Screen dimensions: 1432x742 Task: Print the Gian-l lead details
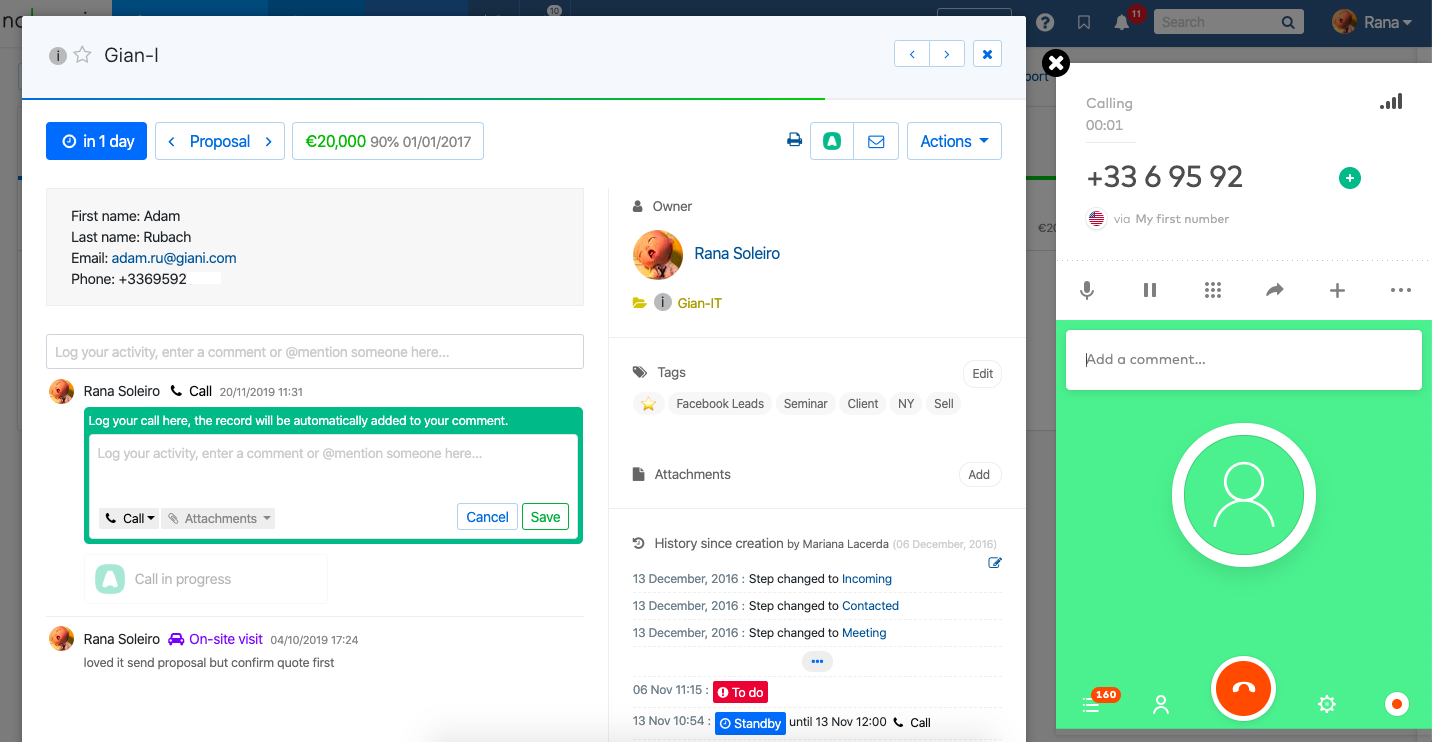coord(794,140)
